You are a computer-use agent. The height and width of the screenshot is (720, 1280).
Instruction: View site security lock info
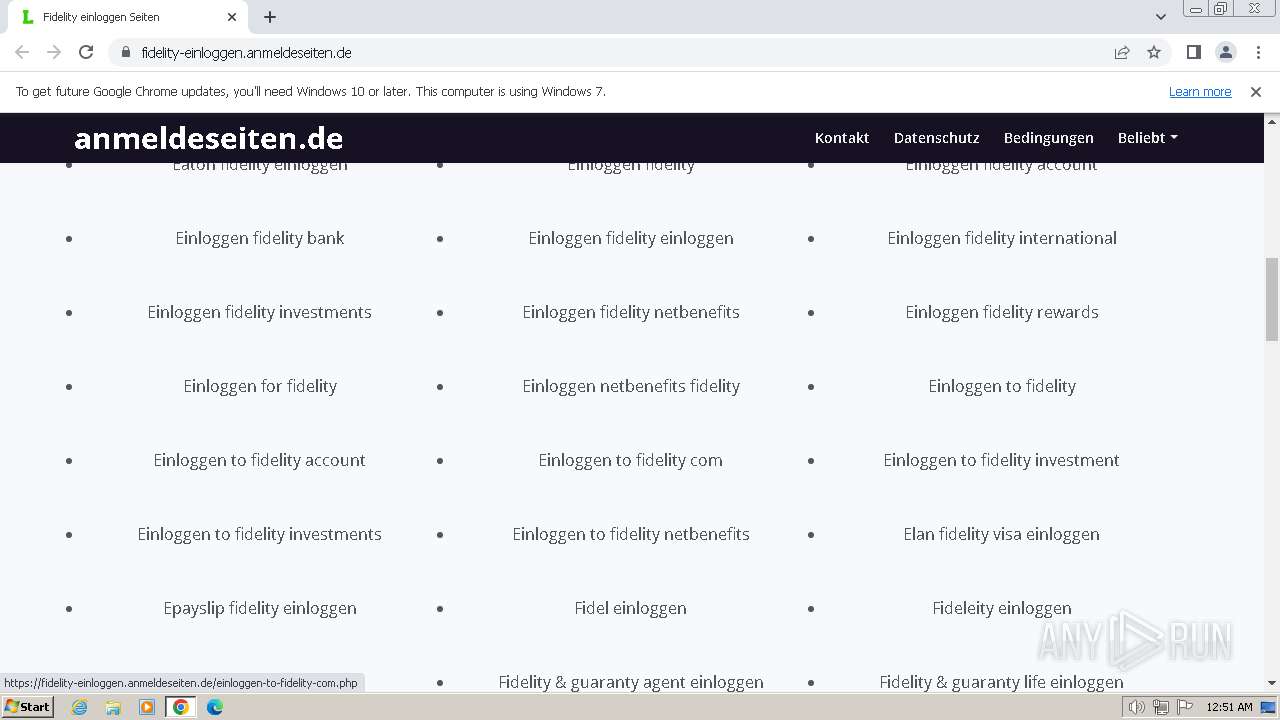pyautogui.click(x=125, y=52)
